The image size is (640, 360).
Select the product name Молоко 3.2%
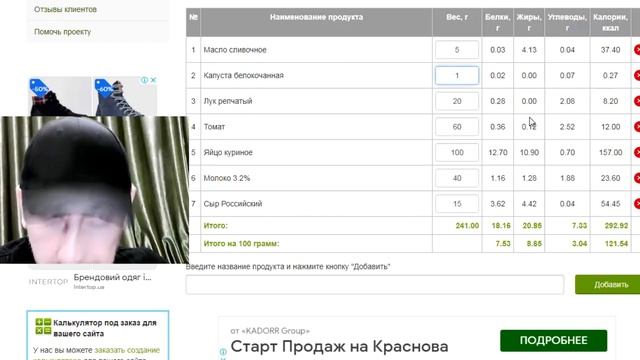coord(227,178)
